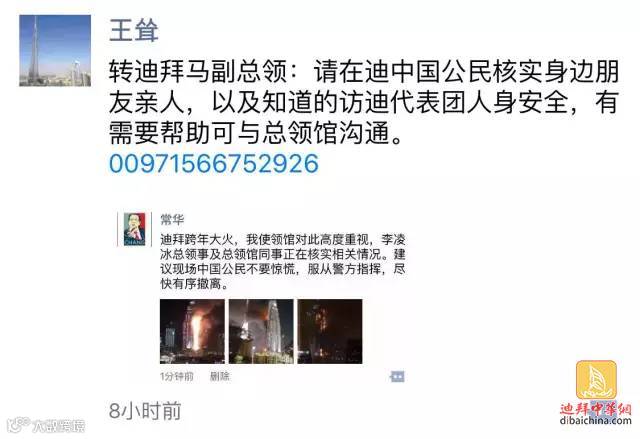Click the Weibo watermark username text
Screen dimensions: 640x439
[59, 426]
